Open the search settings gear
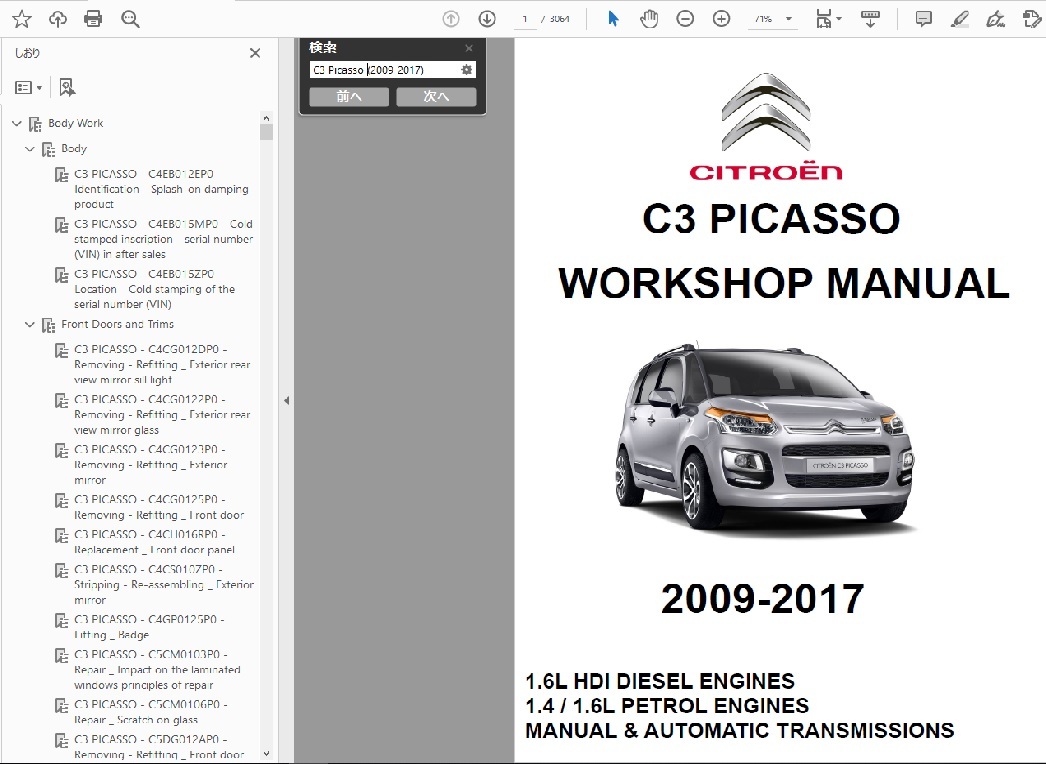 [x=467, y=69]
